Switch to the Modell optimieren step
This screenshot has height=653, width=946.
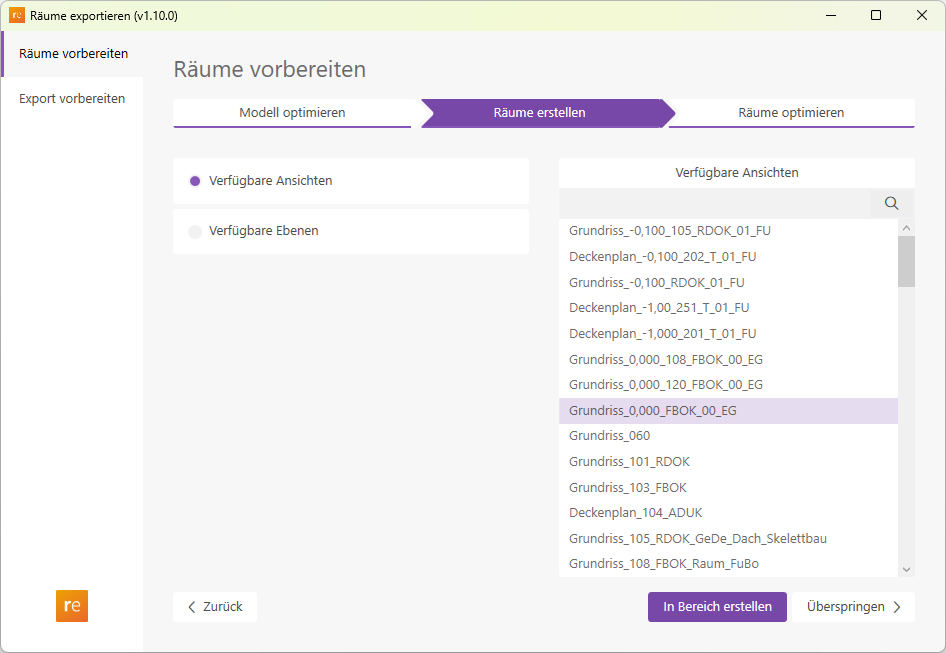pyautogui.click(x=293, y=113)
